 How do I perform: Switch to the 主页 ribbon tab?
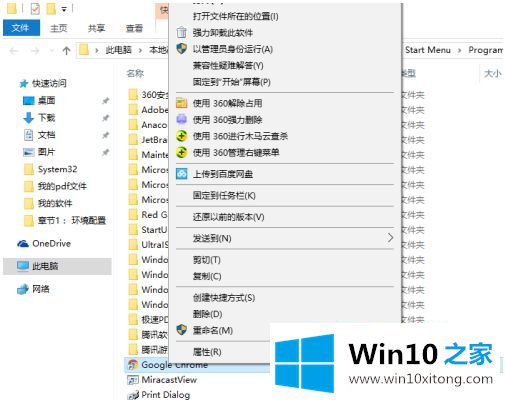click(59, 28)
